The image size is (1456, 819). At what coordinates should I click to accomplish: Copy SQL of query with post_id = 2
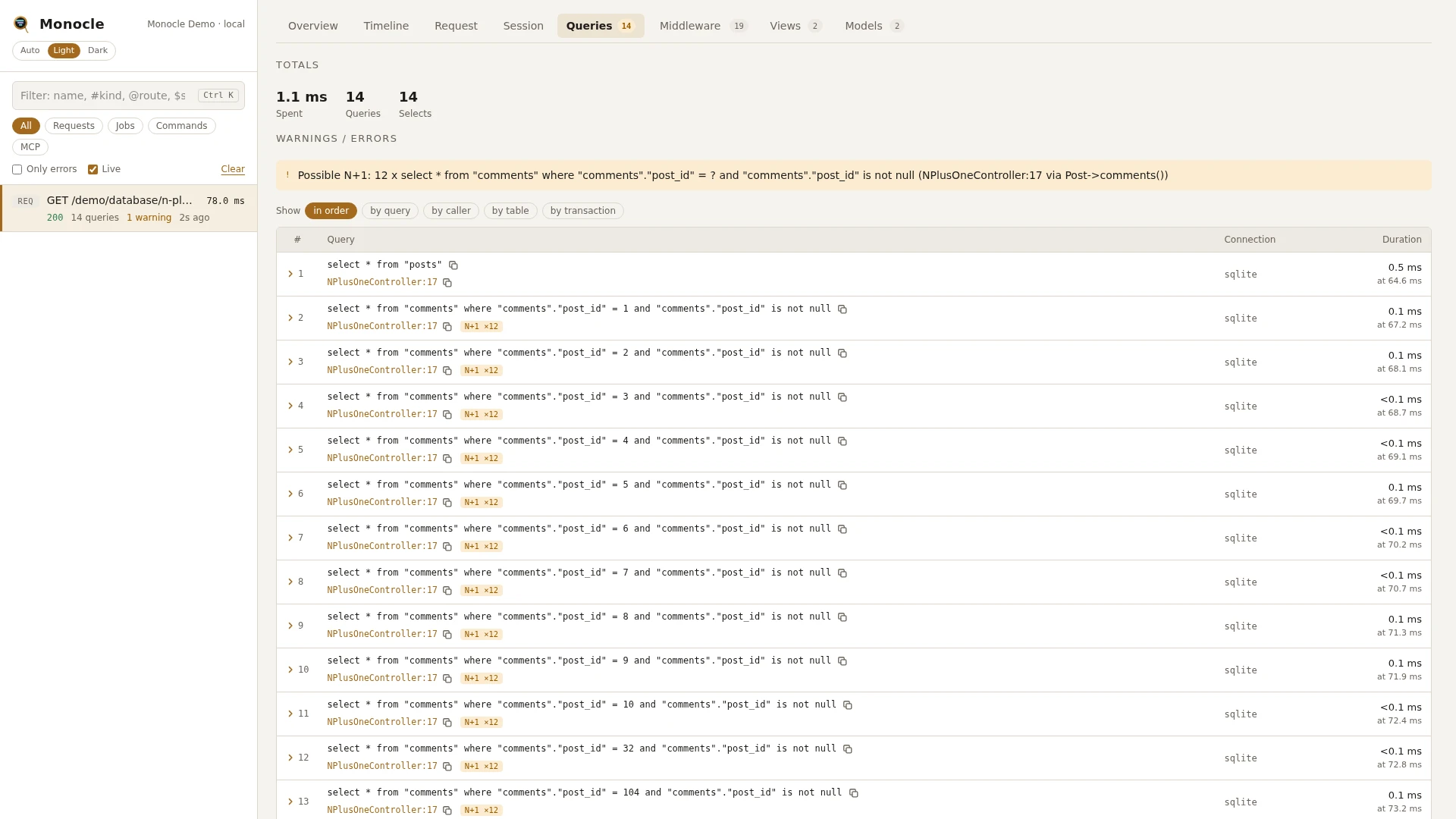[843, 353]
